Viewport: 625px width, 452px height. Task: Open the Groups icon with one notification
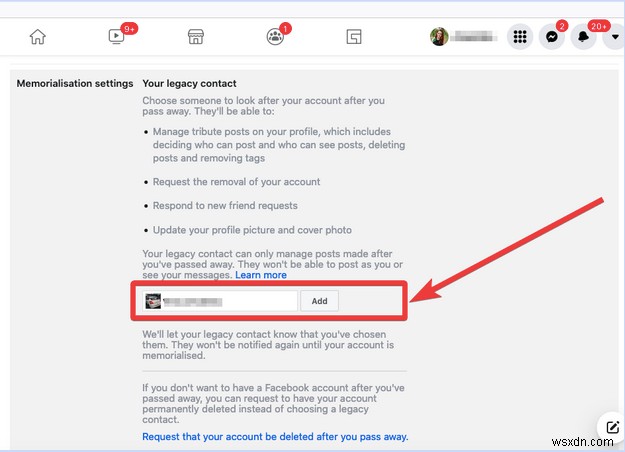pyautogui.click(x=275, y=37)
